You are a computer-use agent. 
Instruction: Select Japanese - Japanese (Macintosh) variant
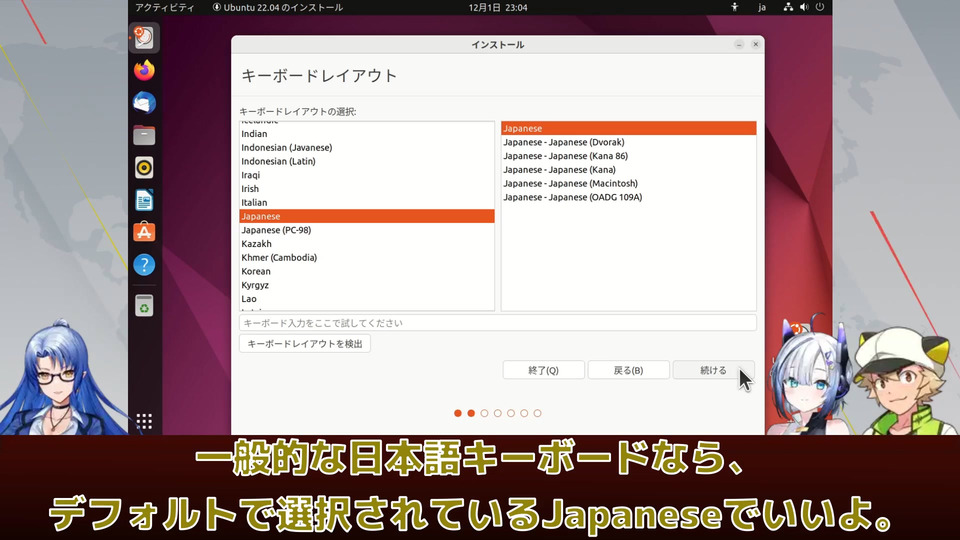click(629, 184)
